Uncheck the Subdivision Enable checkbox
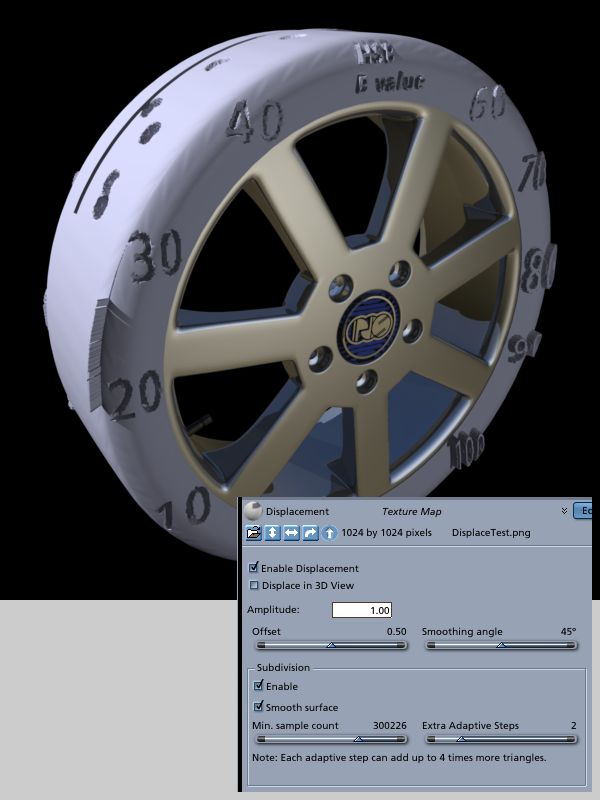 pos(259,685)
